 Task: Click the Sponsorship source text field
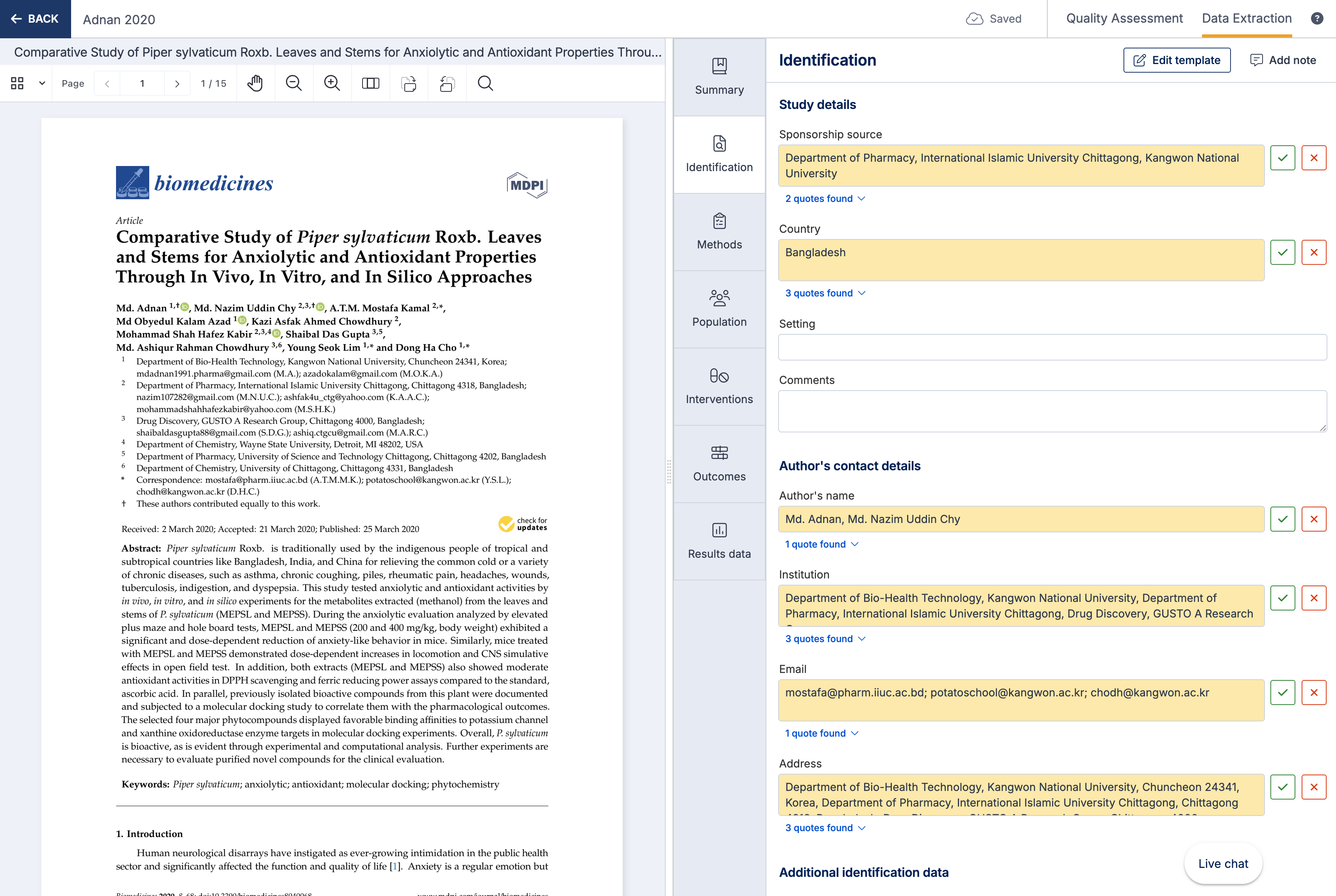pos(1021,166)
